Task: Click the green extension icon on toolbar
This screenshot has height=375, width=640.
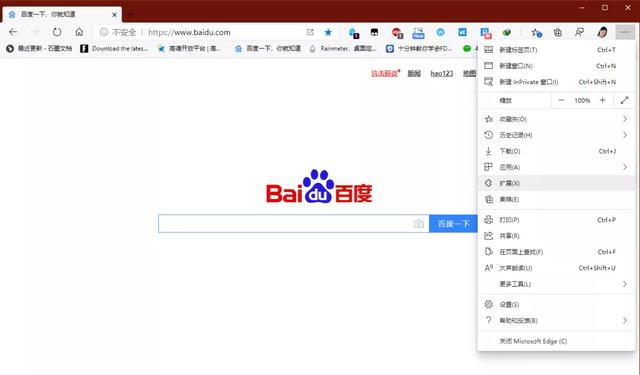Action: [507, 32]
